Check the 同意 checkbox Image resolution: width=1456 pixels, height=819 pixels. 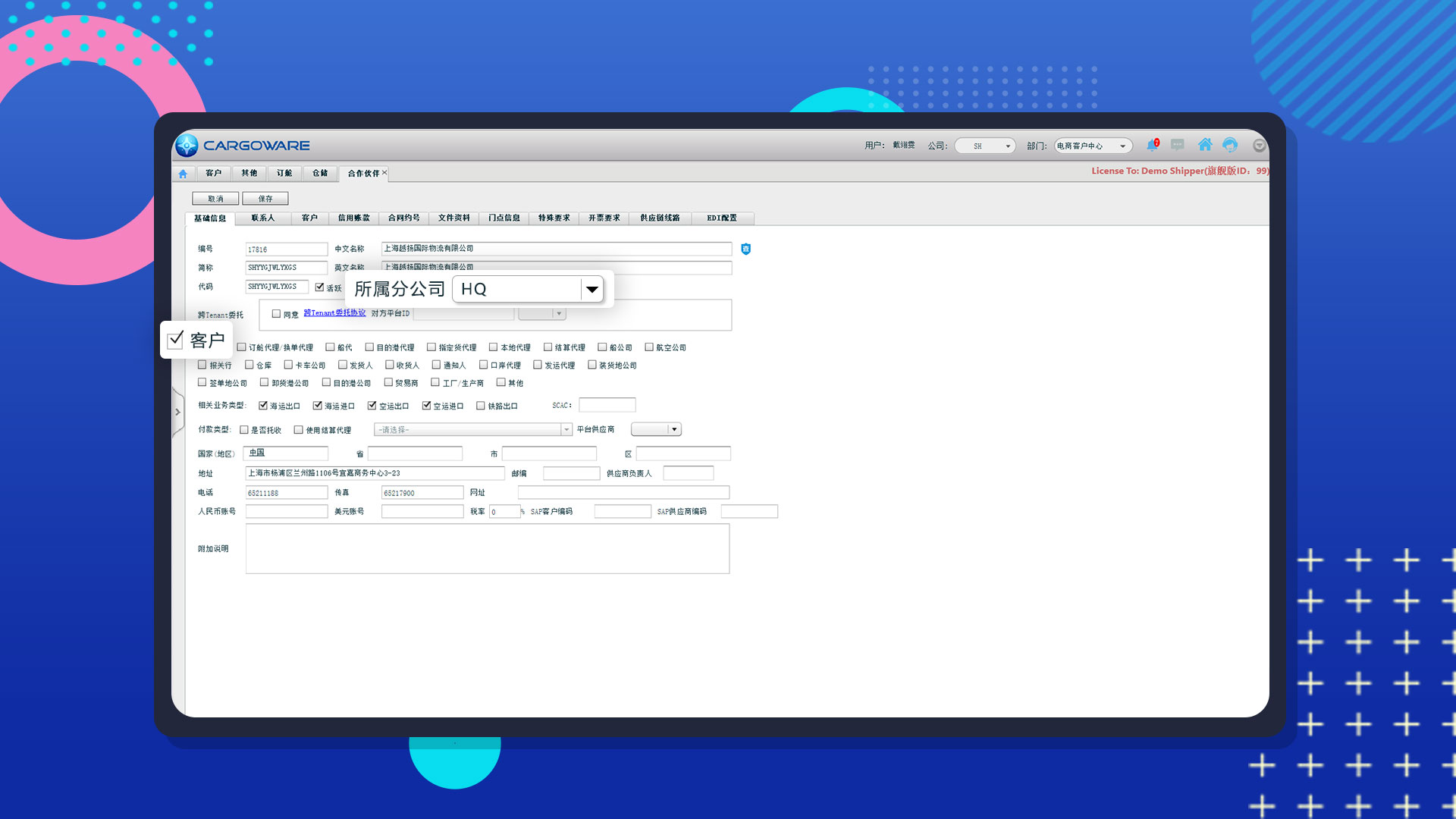276,314
